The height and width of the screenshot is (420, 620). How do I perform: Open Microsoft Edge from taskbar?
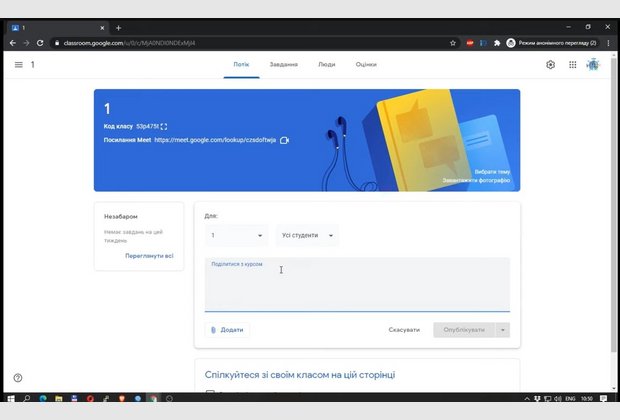[43, 398]
